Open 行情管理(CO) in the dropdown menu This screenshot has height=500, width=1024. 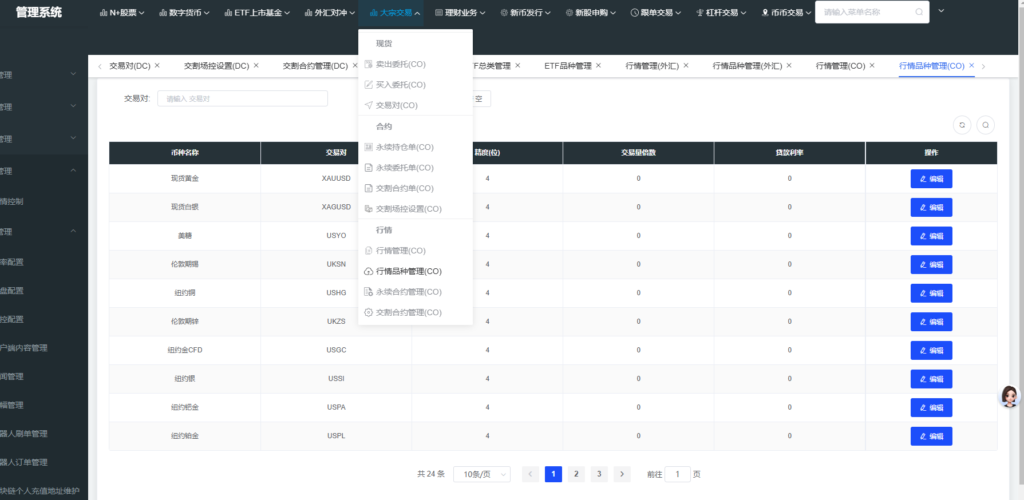(400, 251)
